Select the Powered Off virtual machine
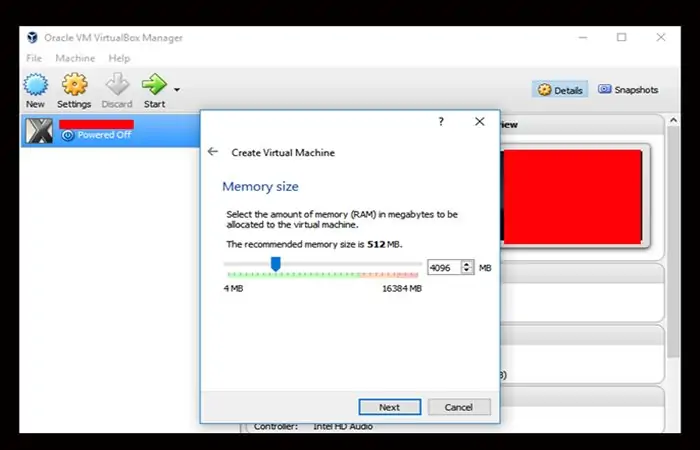Image resolution: width=700 pixels, height=450 pixels. pyautogui.click(x=110, y=130)
